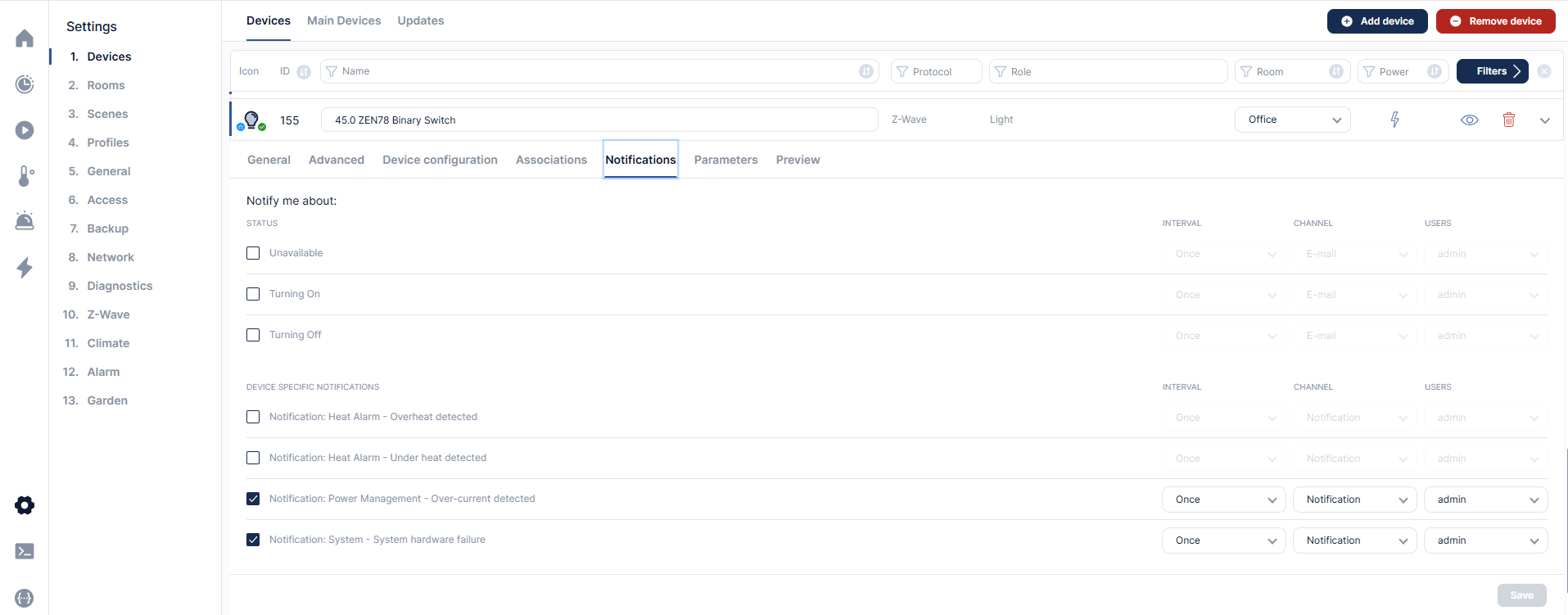Open the Devices tab at top
The height and width of the screenshot is (615, 1568).
[269, 20]
